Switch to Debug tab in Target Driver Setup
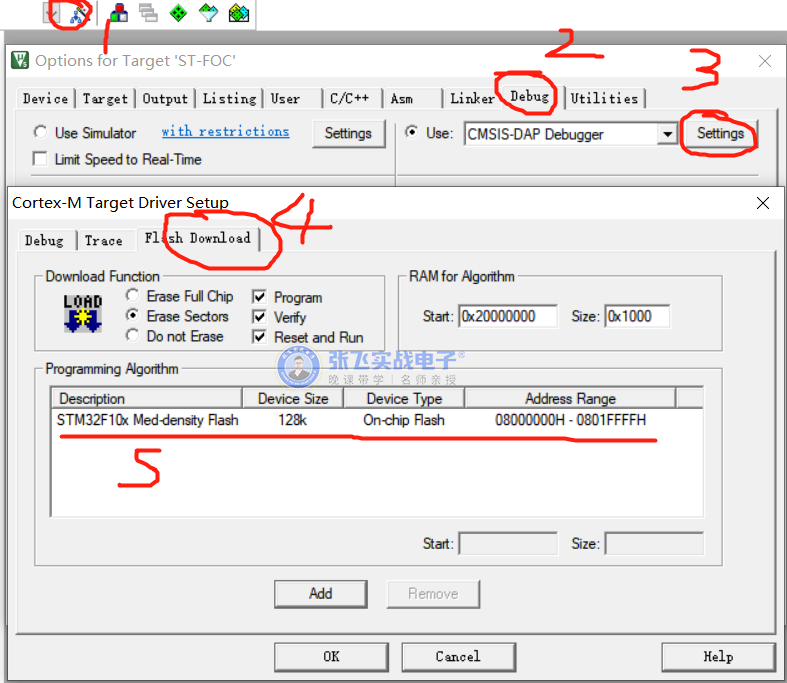 pos(44,240)
